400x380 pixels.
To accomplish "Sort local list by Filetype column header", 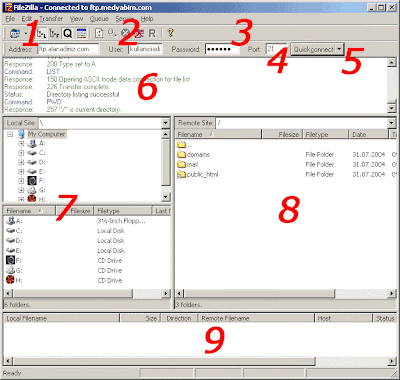I will [x=123, y=211].
